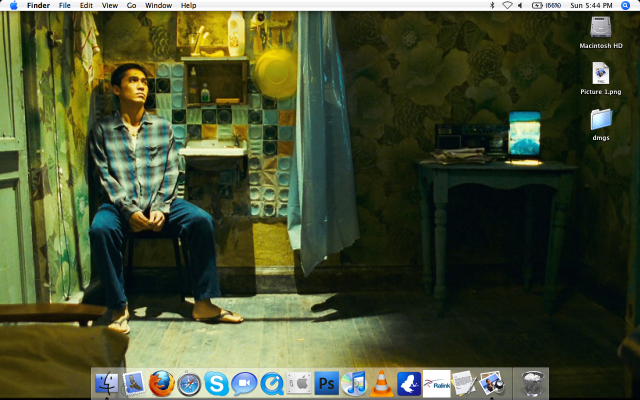Open the View menu
The image size is (640, 400).
click(x=110, y=5)
